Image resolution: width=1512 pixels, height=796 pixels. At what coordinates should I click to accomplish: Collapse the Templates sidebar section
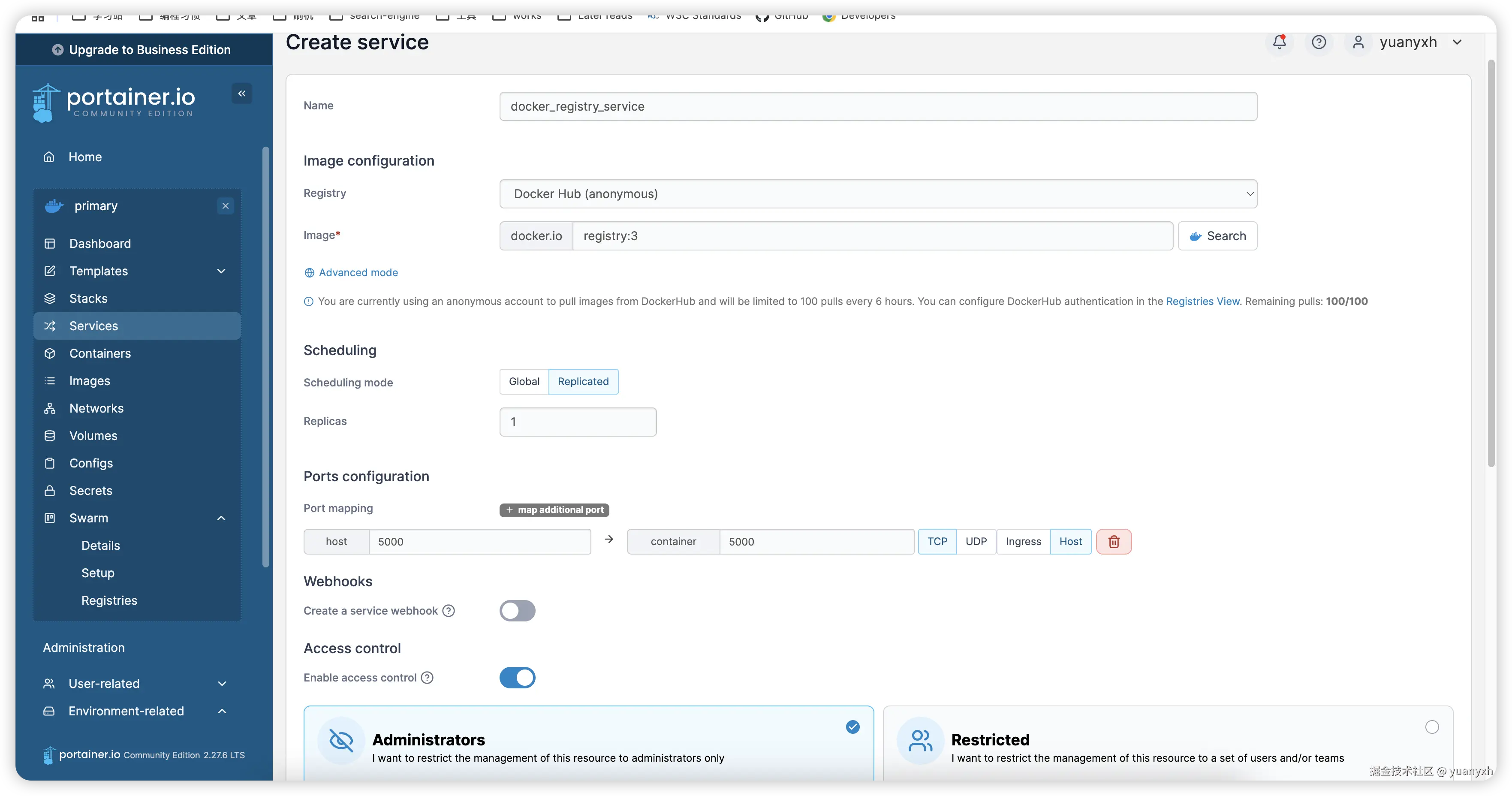pos(221,271)
